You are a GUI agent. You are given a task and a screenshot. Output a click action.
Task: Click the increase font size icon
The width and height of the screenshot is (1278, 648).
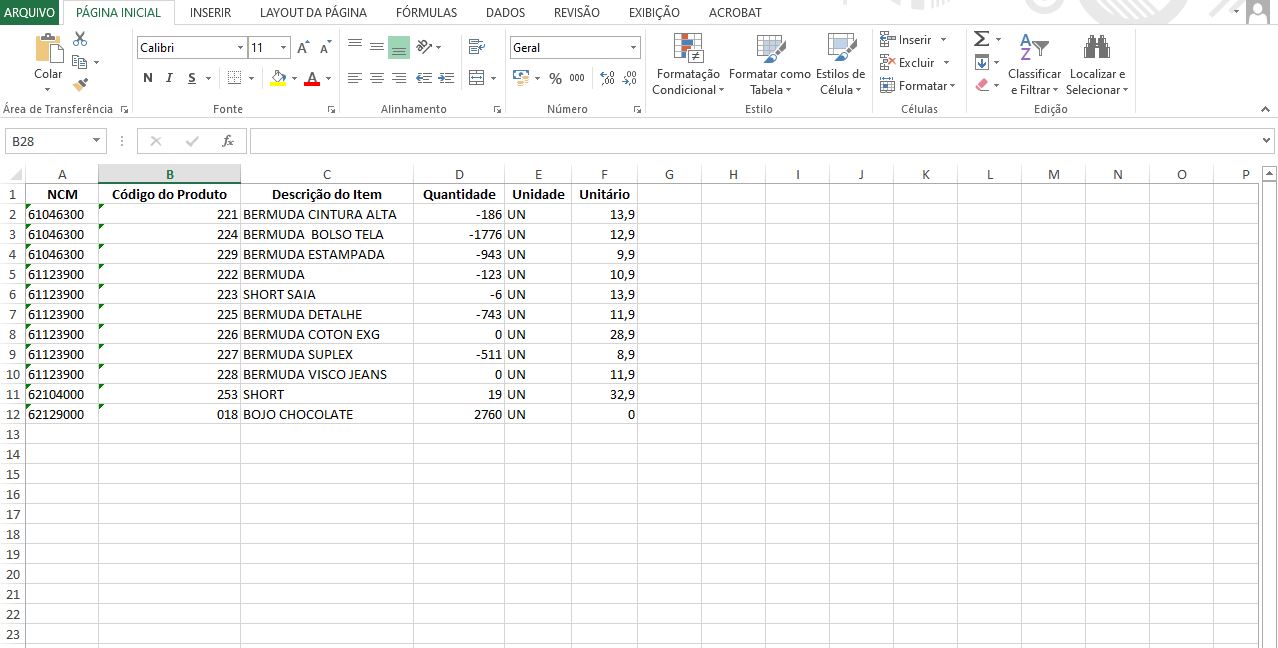click(x=304, y=48)
